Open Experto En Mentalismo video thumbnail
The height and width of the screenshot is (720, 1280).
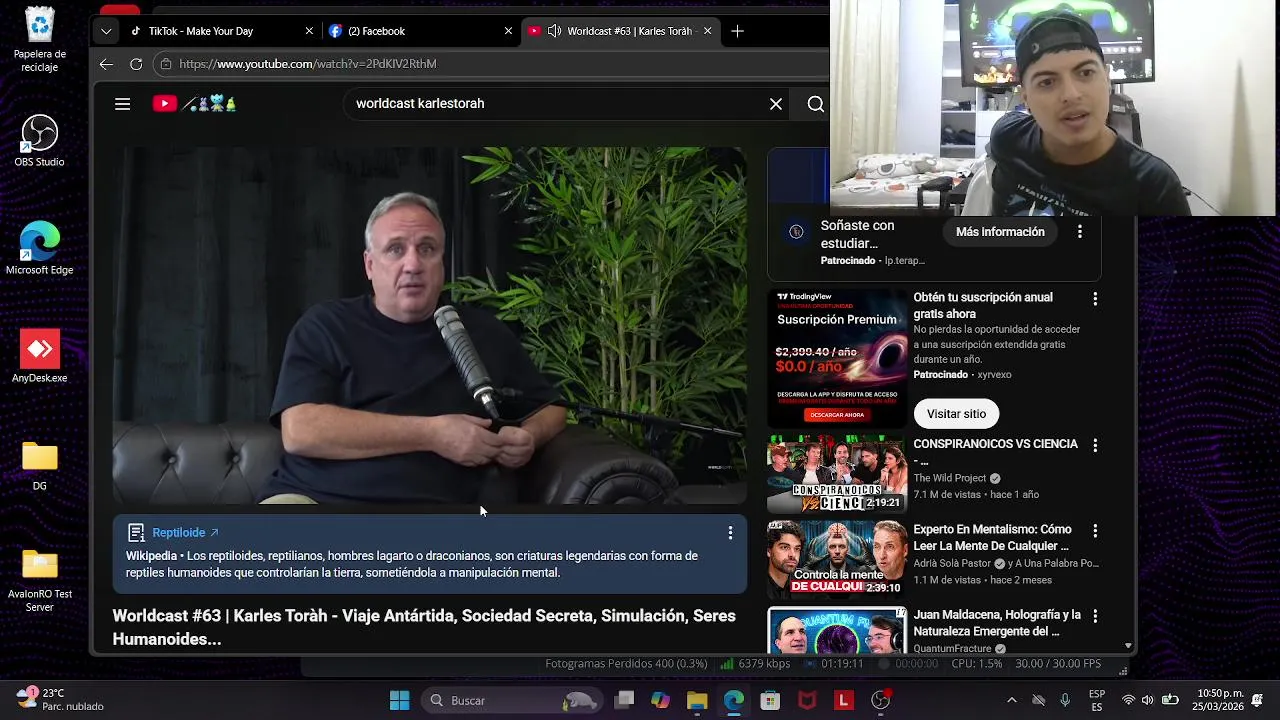pyautogui.click(x=837, y=559)
